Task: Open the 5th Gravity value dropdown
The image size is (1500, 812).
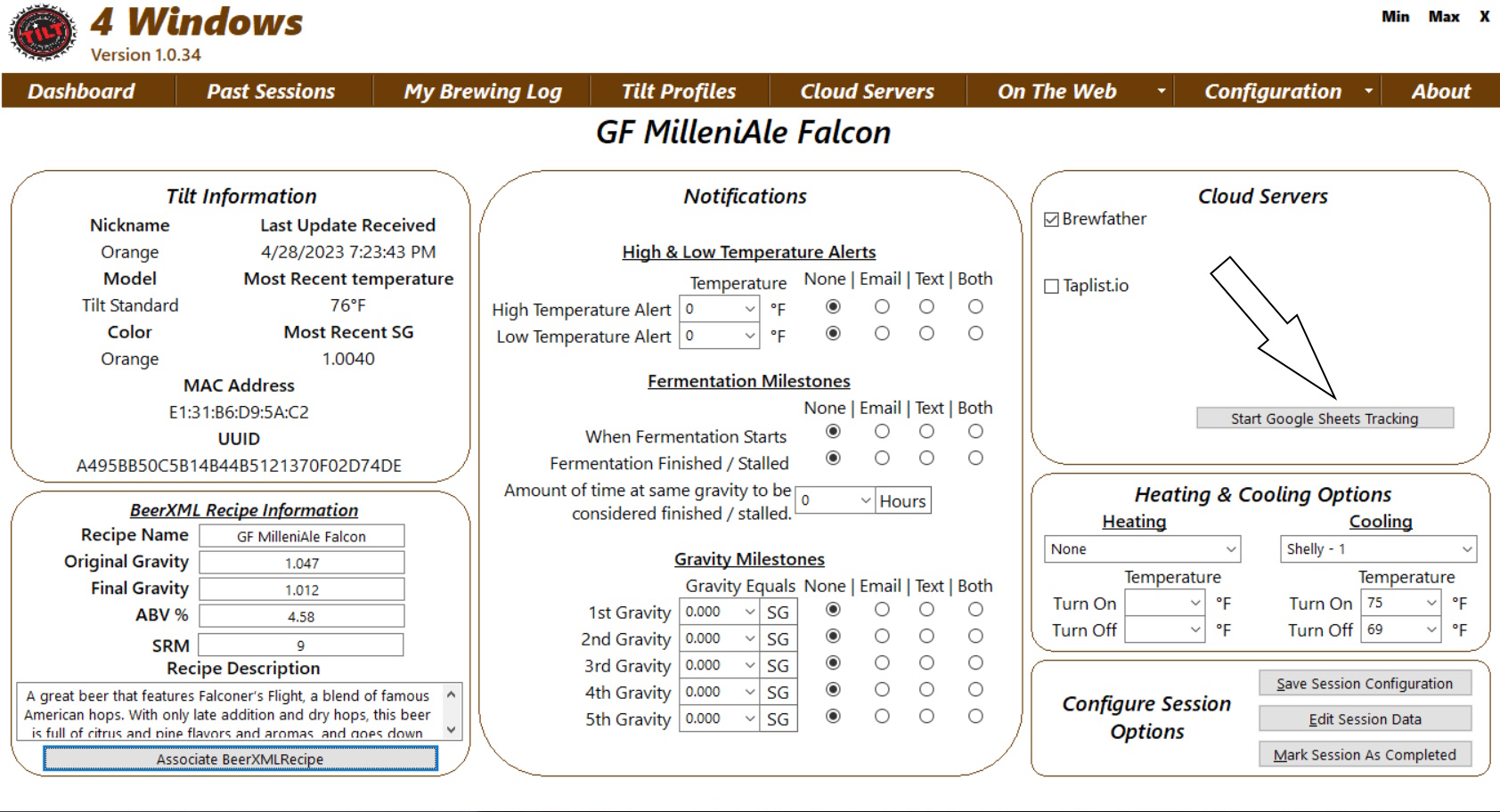Action: [x=749, y=719]
